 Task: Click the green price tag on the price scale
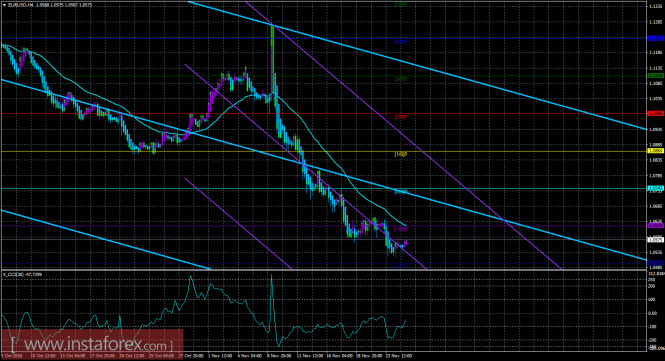(656, 76)
